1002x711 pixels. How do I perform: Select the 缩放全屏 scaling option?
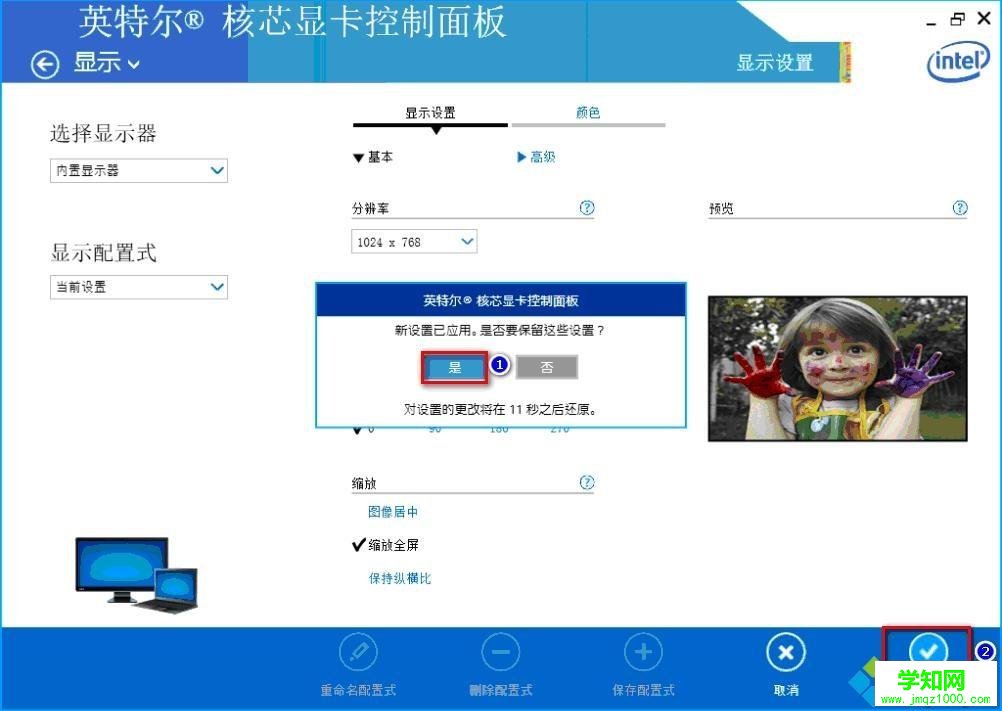pyautogui.click(x=386, y=545)
